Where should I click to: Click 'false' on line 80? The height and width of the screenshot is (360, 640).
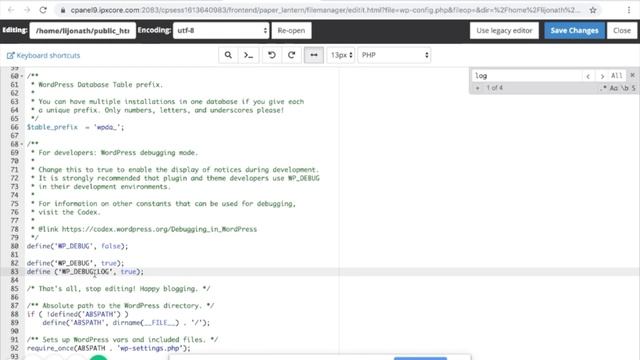(111, 246)
